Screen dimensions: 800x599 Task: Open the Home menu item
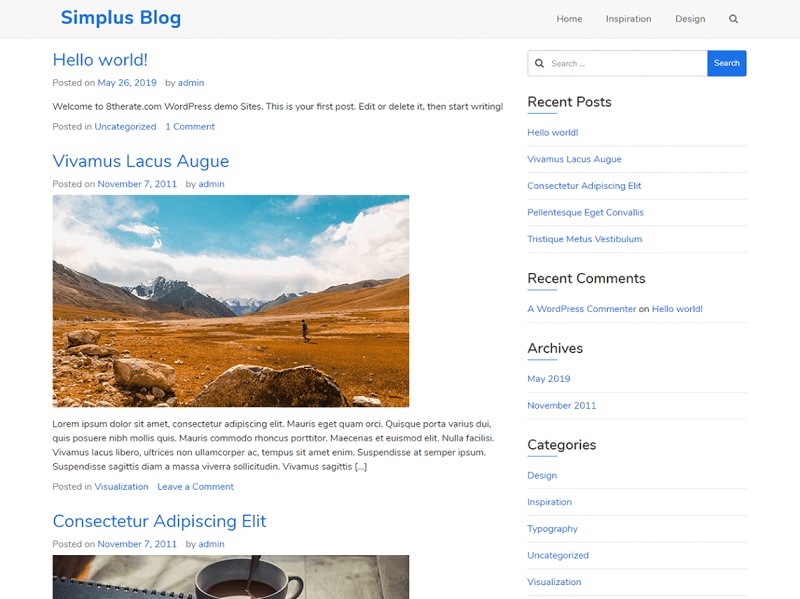[569, 19]
